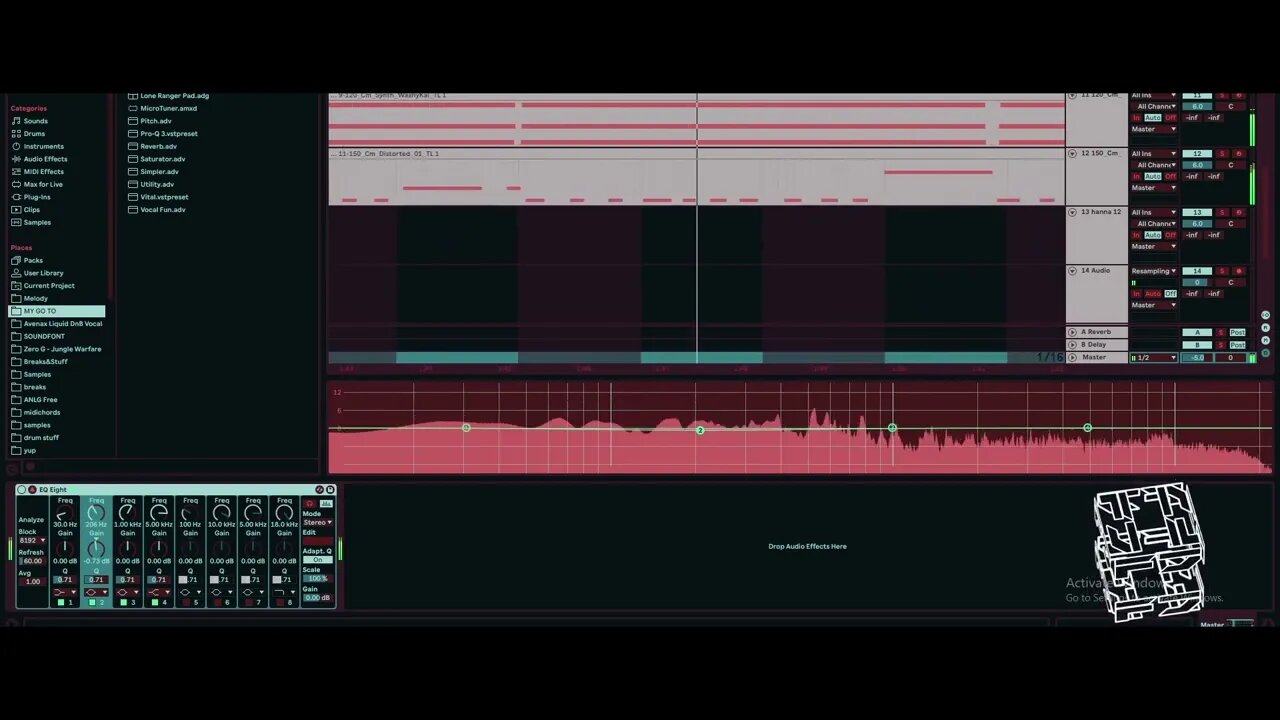Select Pro-Q 3.vstpreset in browser list
The width and height of the screenshot is (1280, 720).
162,133
